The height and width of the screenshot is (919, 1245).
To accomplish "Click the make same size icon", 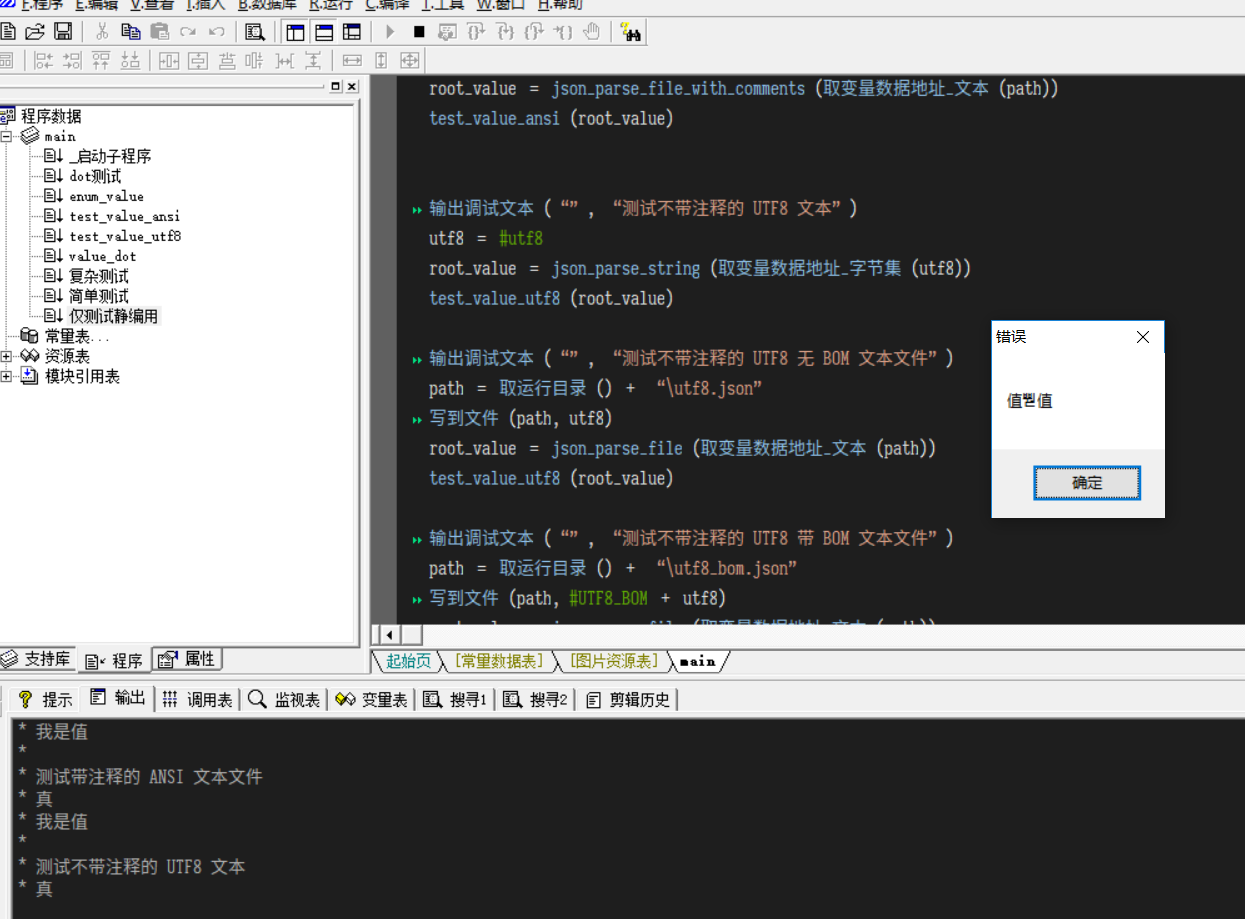I will [409, 61].
